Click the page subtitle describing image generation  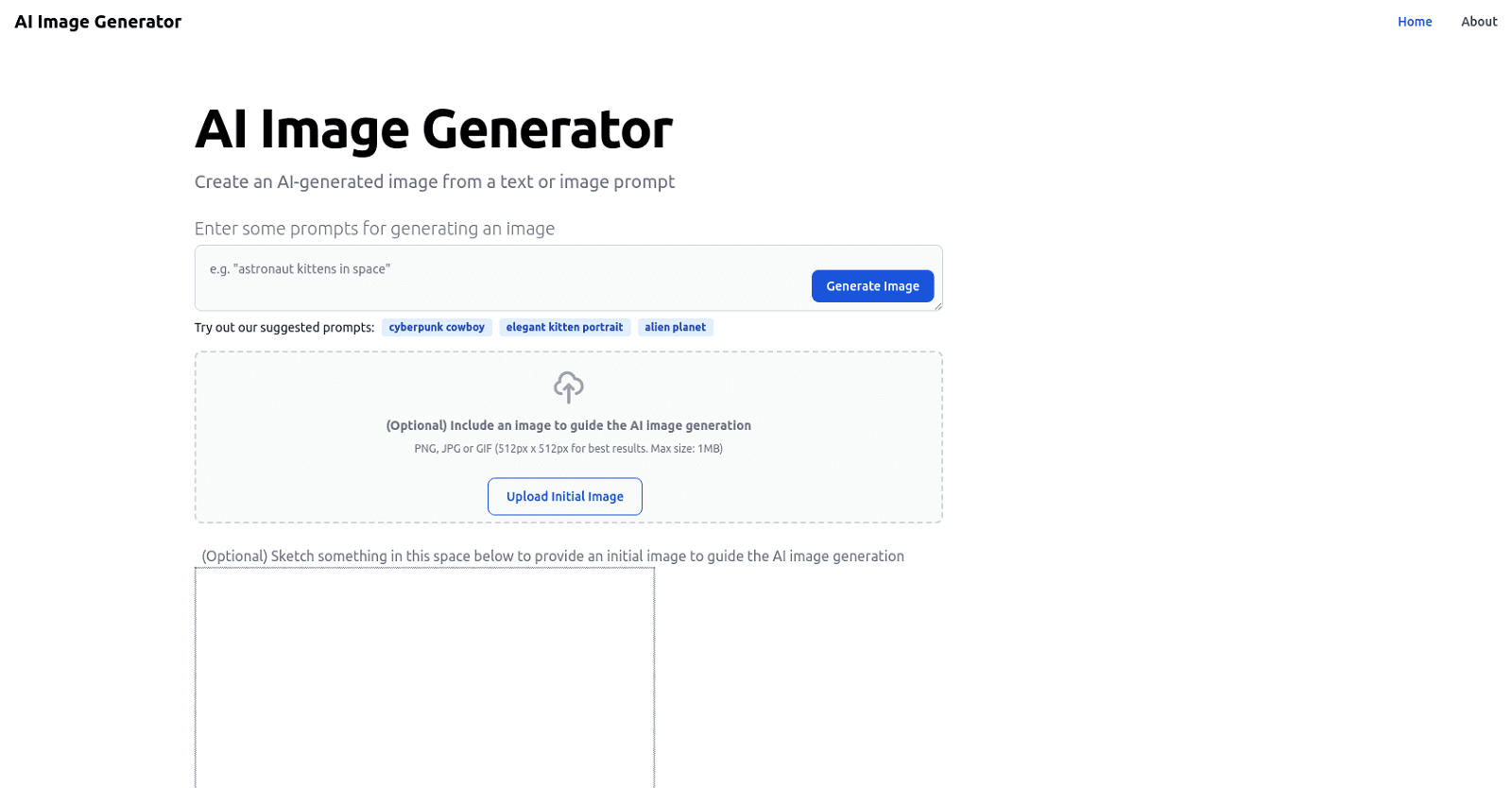[x=434, y=181]
